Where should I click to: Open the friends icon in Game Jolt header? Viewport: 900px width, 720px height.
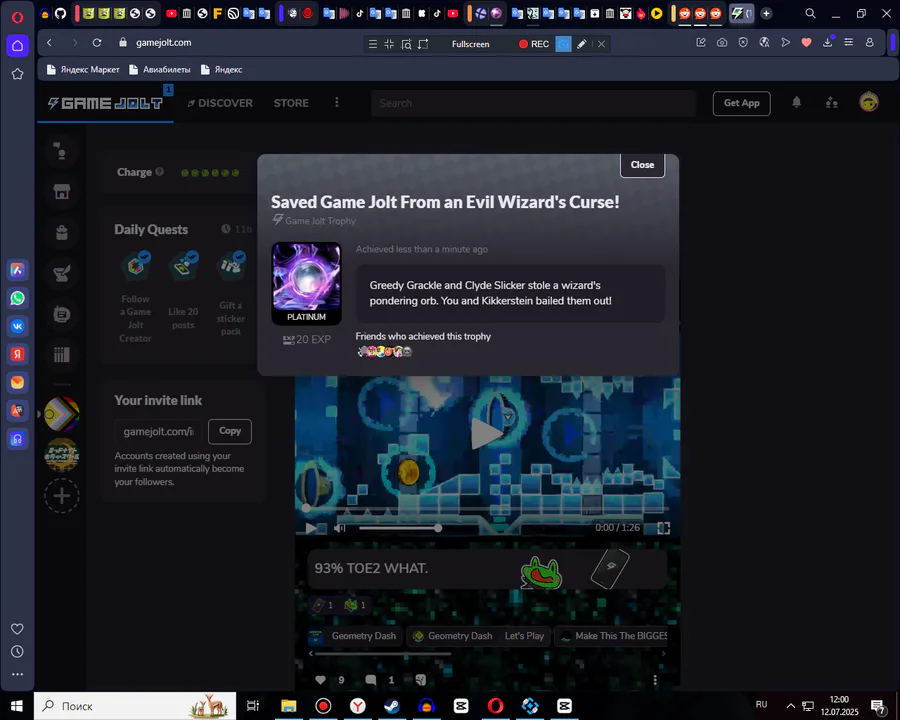coord(832,103)
